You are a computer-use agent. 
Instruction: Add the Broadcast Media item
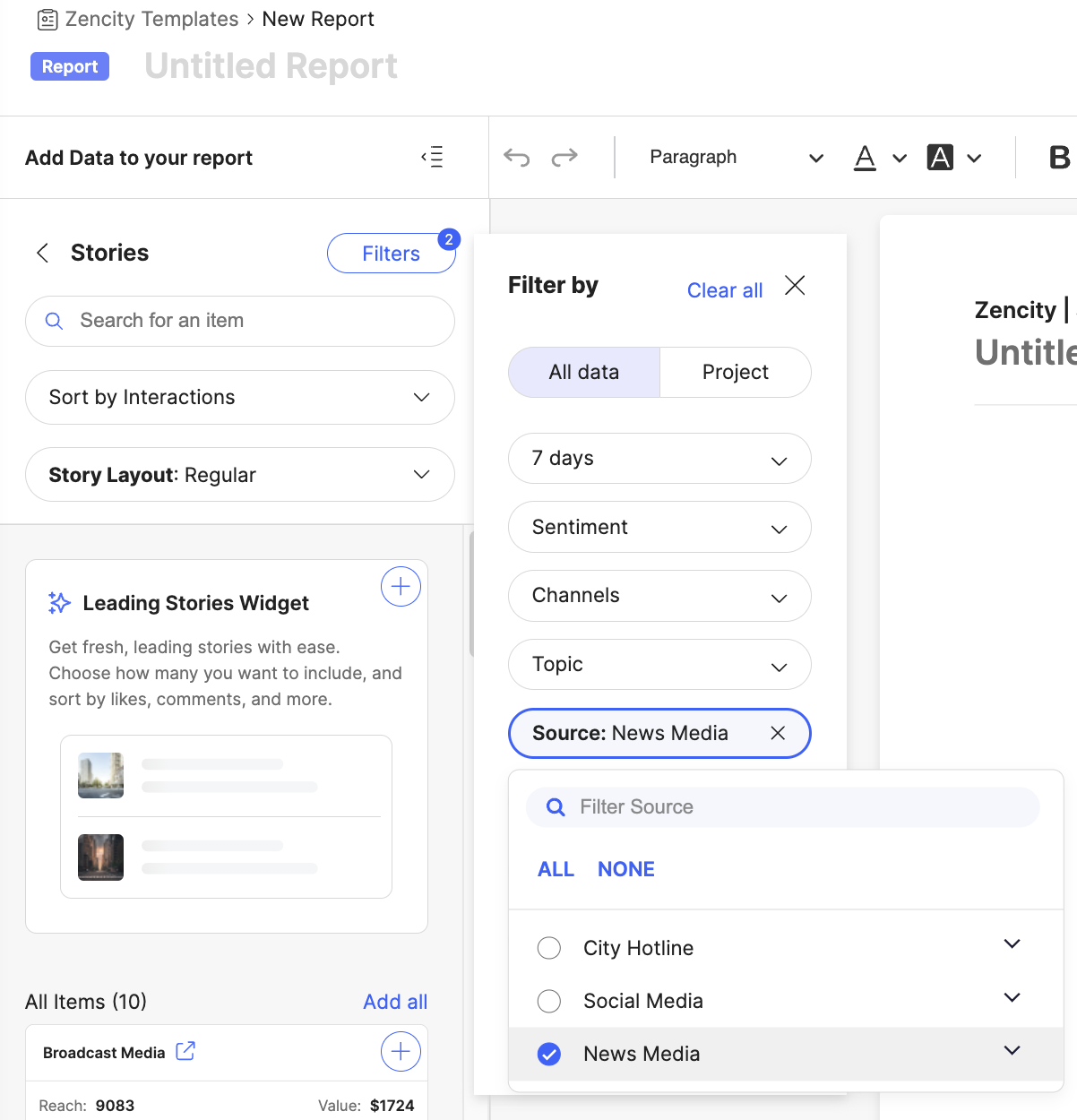(401, 1051)
